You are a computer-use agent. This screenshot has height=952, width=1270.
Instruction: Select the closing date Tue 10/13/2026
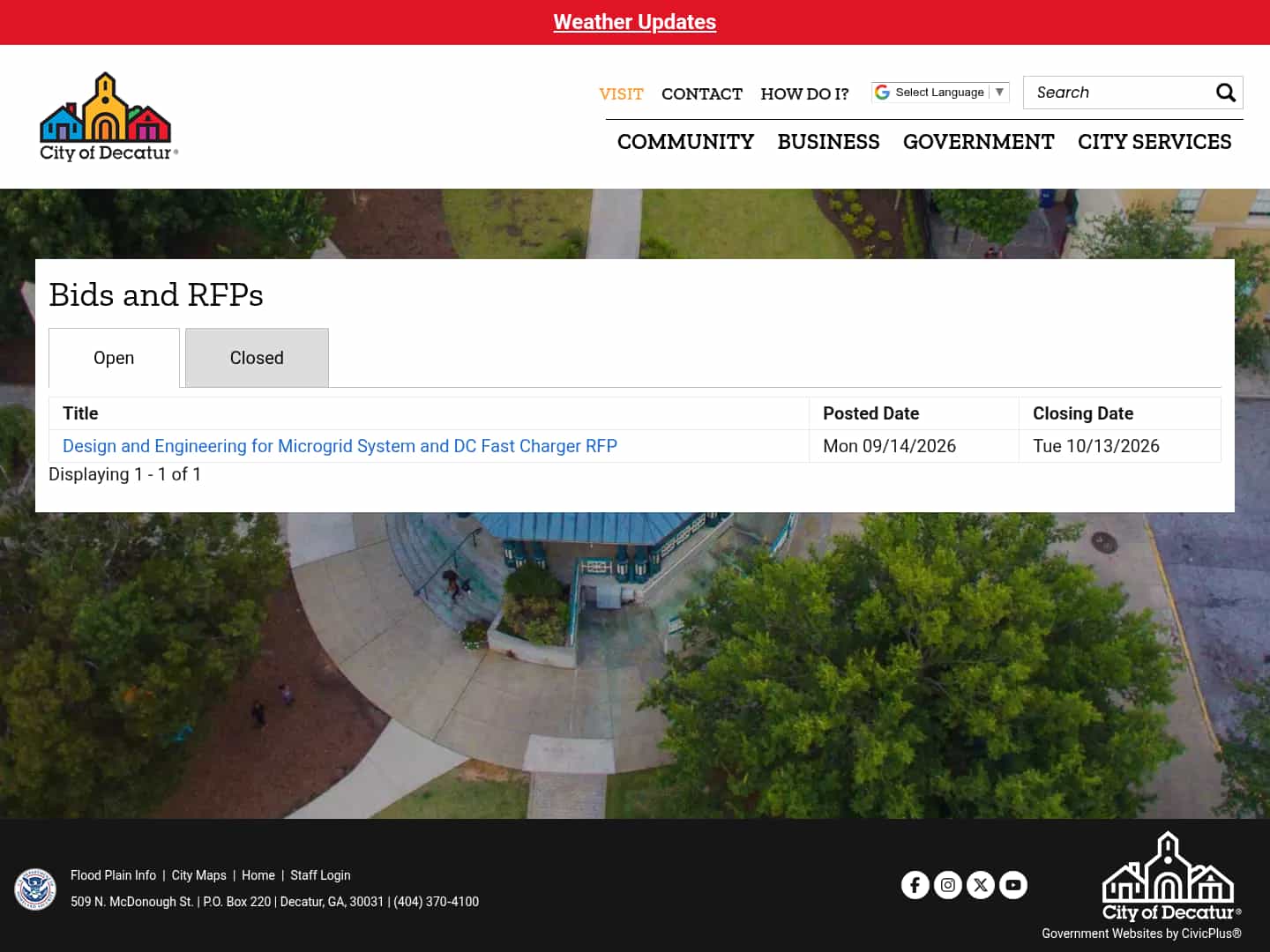[x=1096, y=446]
